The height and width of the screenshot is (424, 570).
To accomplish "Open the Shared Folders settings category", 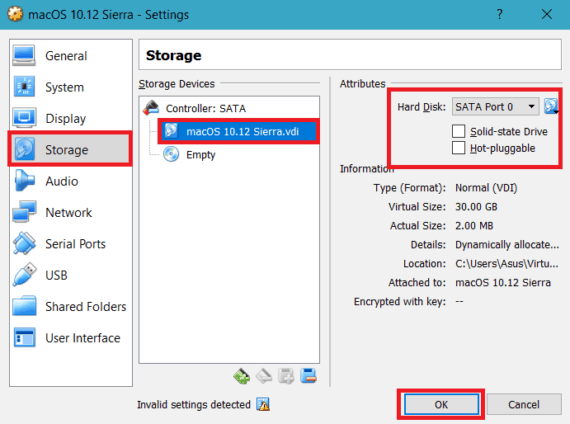I will (85, 307).
